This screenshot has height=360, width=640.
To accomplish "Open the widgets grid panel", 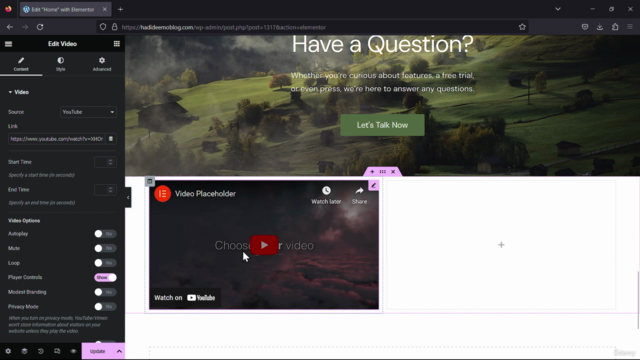I will pyautogui.click(x=117, y=44).
